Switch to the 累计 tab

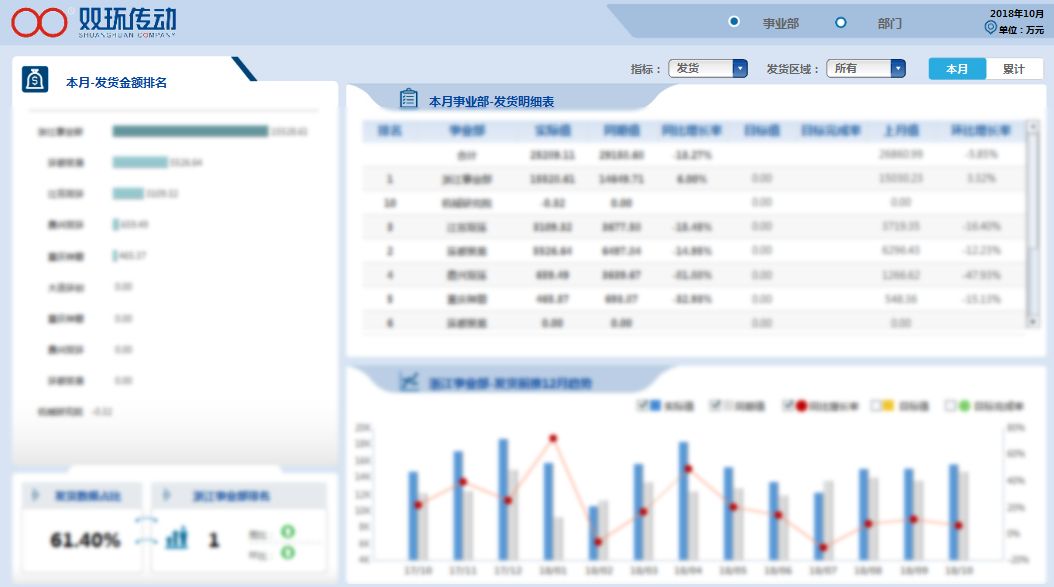[x=1014, y=69]
